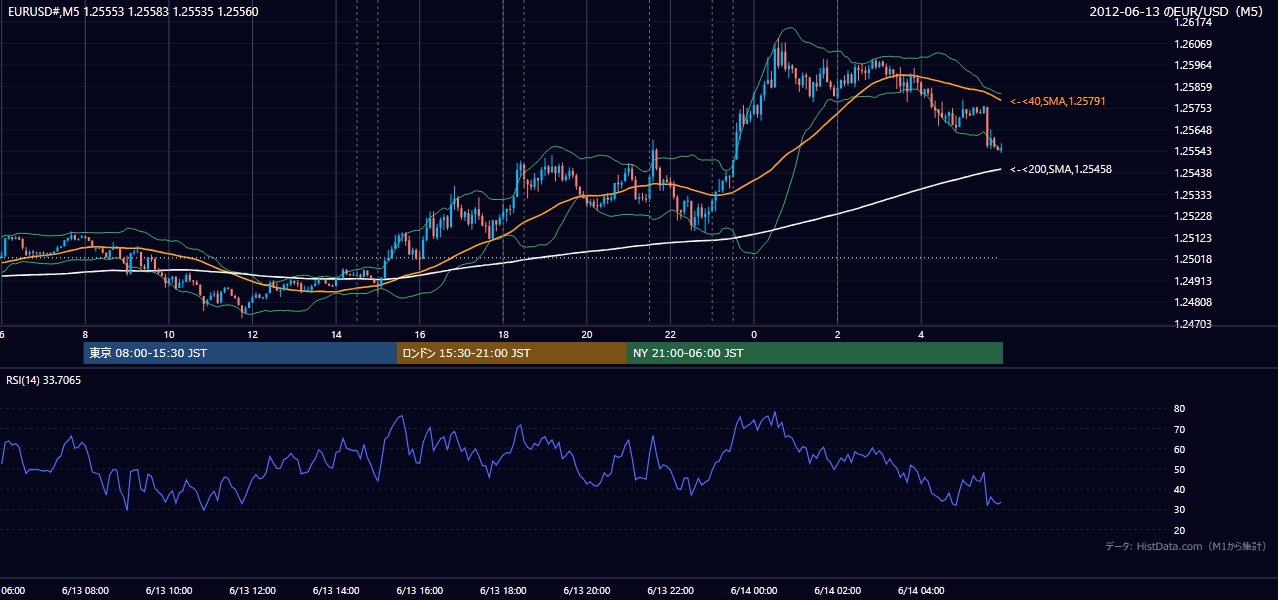
Task: Click the 6/13 08:00 bottom time label
Action: click(85, 590)
